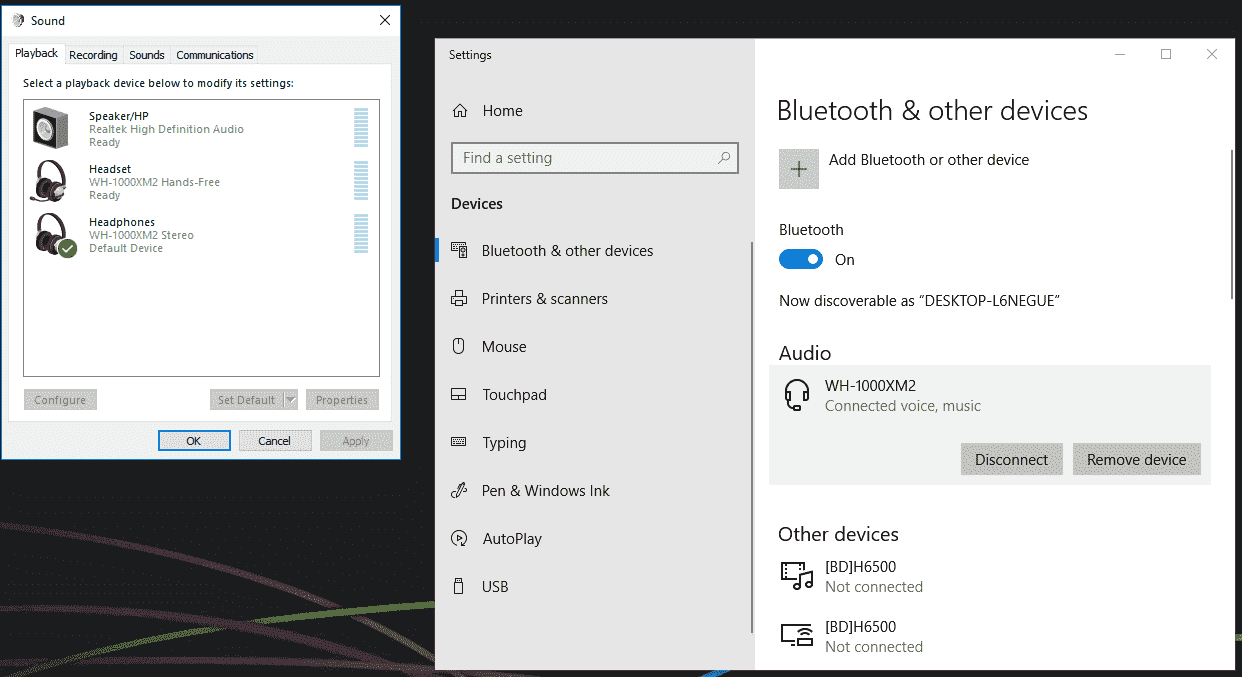
Task: Click OK in the Sound dialog
Action: coord(194,441)
